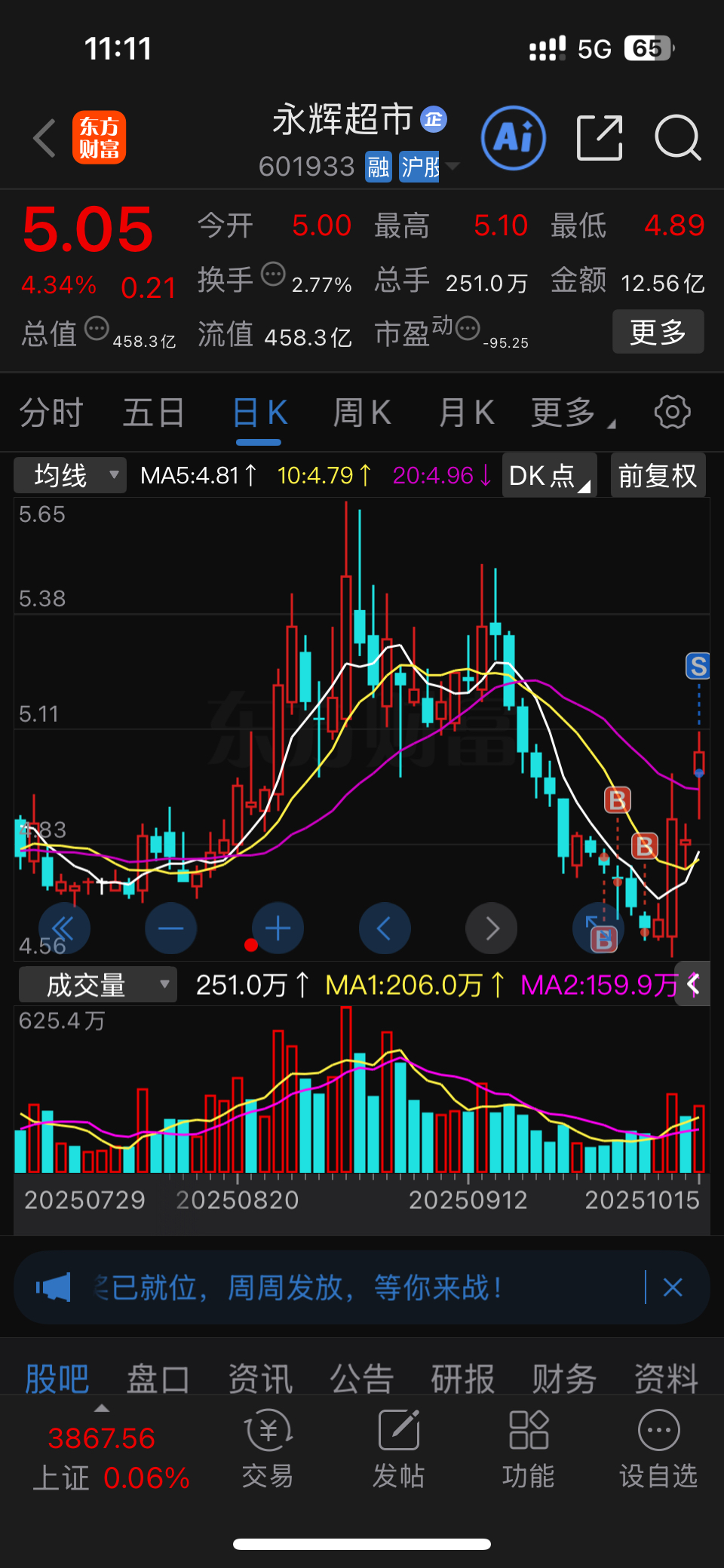This screenshot has height=1568, width=724.
Task: Move chart right with arrow button
Action: tap(492, 928)
